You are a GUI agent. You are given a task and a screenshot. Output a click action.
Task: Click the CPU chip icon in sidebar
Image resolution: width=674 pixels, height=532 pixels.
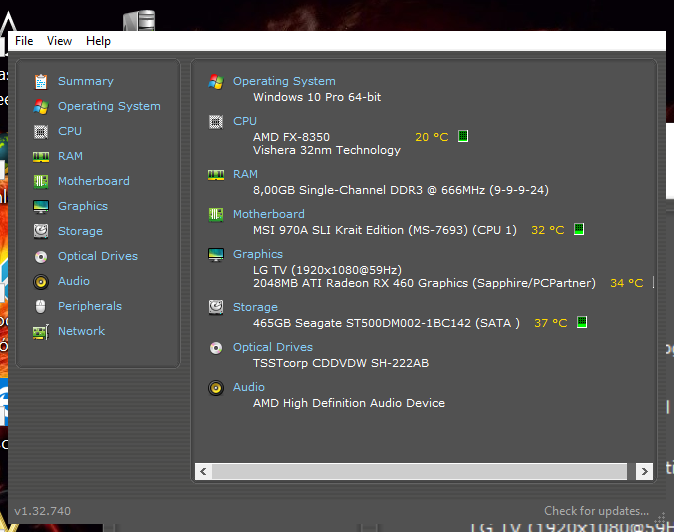pyautogui.click(x=41, y=131)
